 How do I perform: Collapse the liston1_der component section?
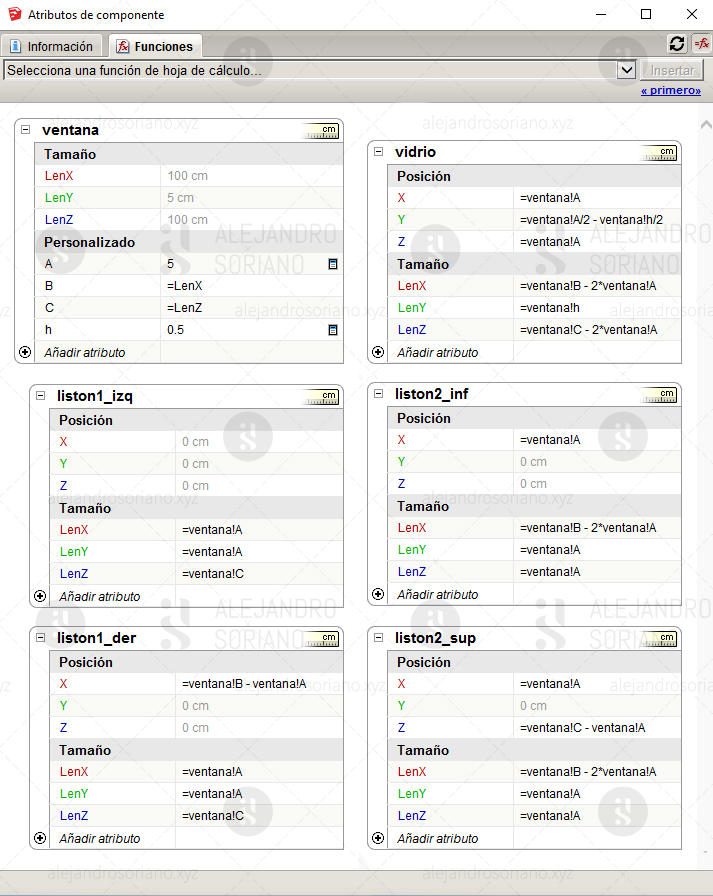[41, 638]
